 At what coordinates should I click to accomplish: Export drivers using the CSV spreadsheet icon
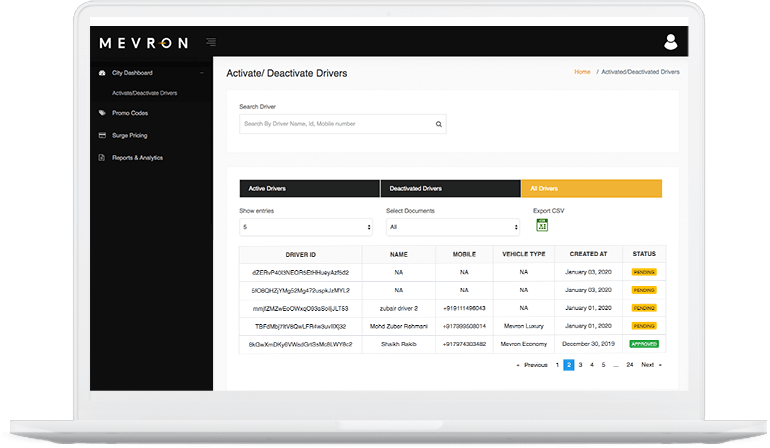[542, 225]
